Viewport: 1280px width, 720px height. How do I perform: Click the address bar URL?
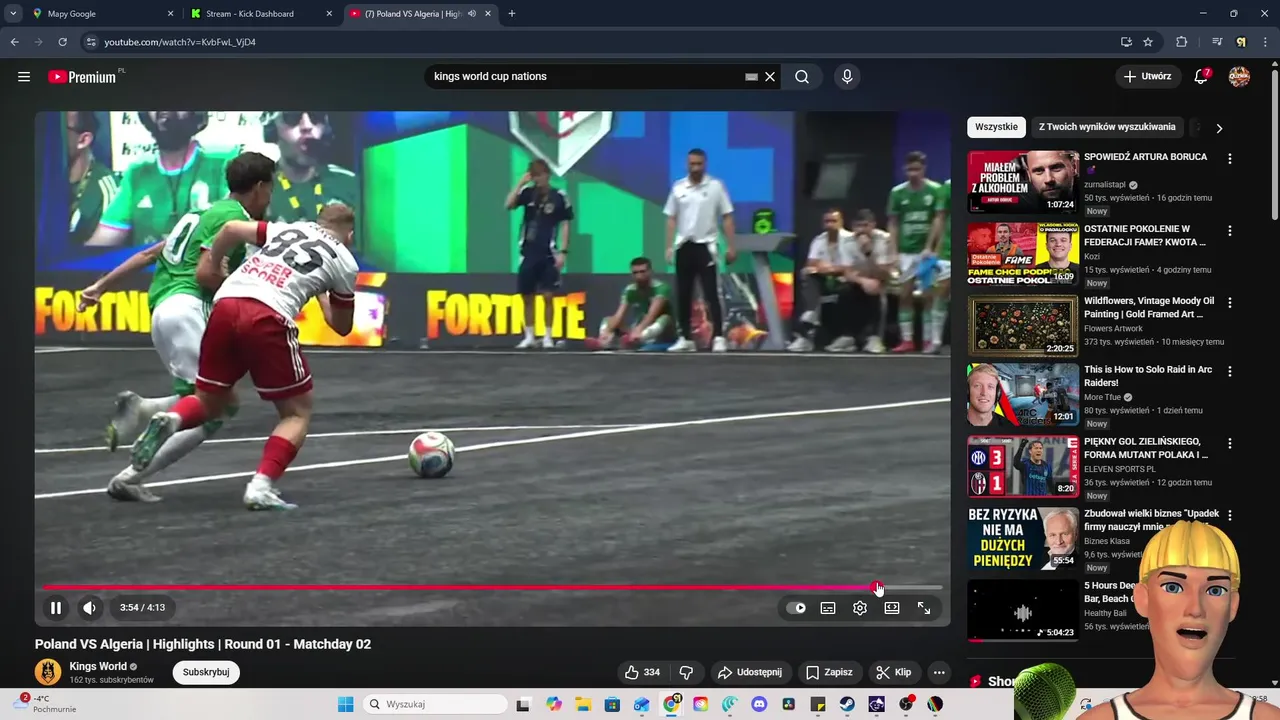click(180, 42)
